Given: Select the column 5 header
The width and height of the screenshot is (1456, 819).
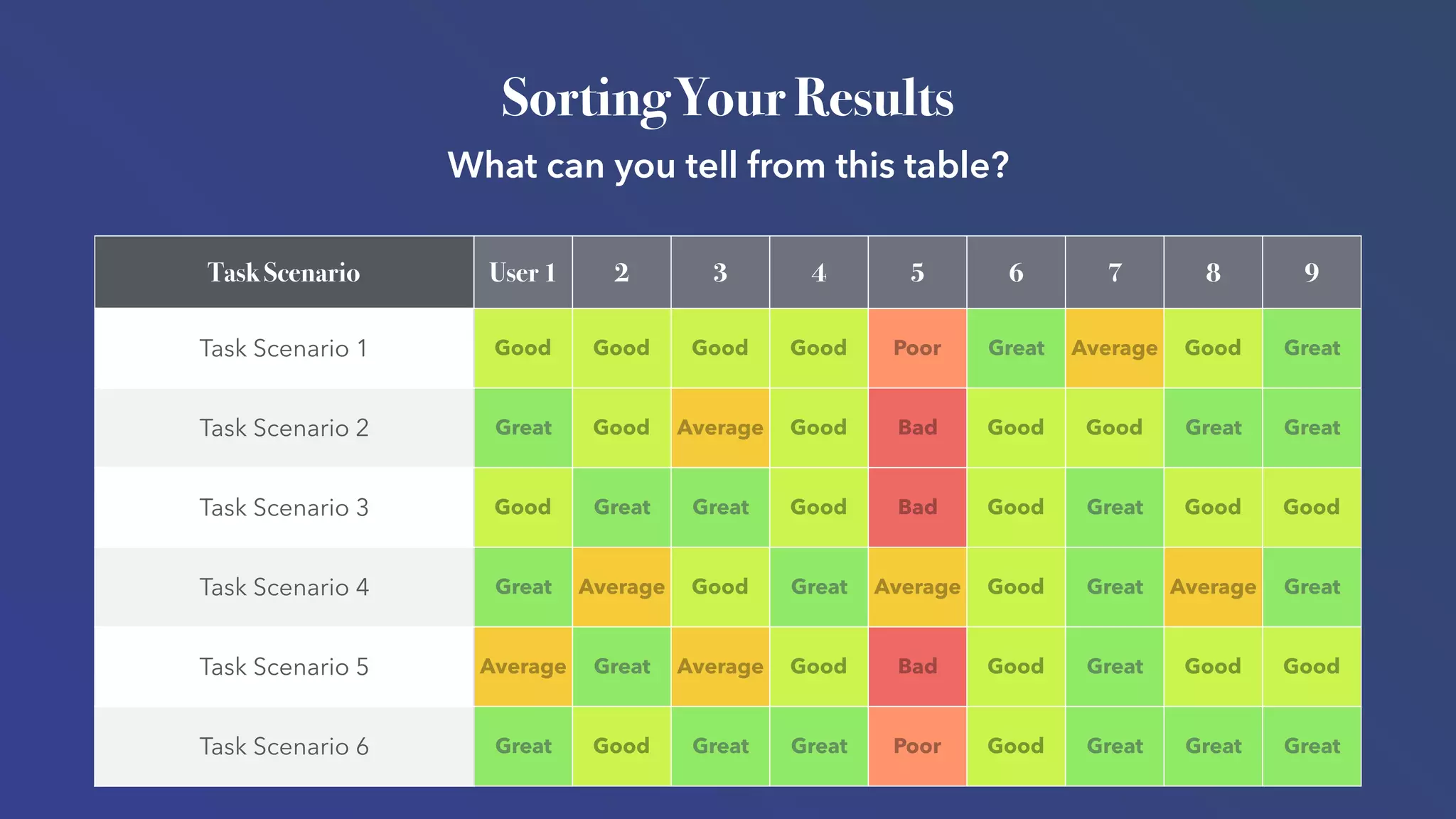Looking at the screenshot, I should tap(917, 272).
